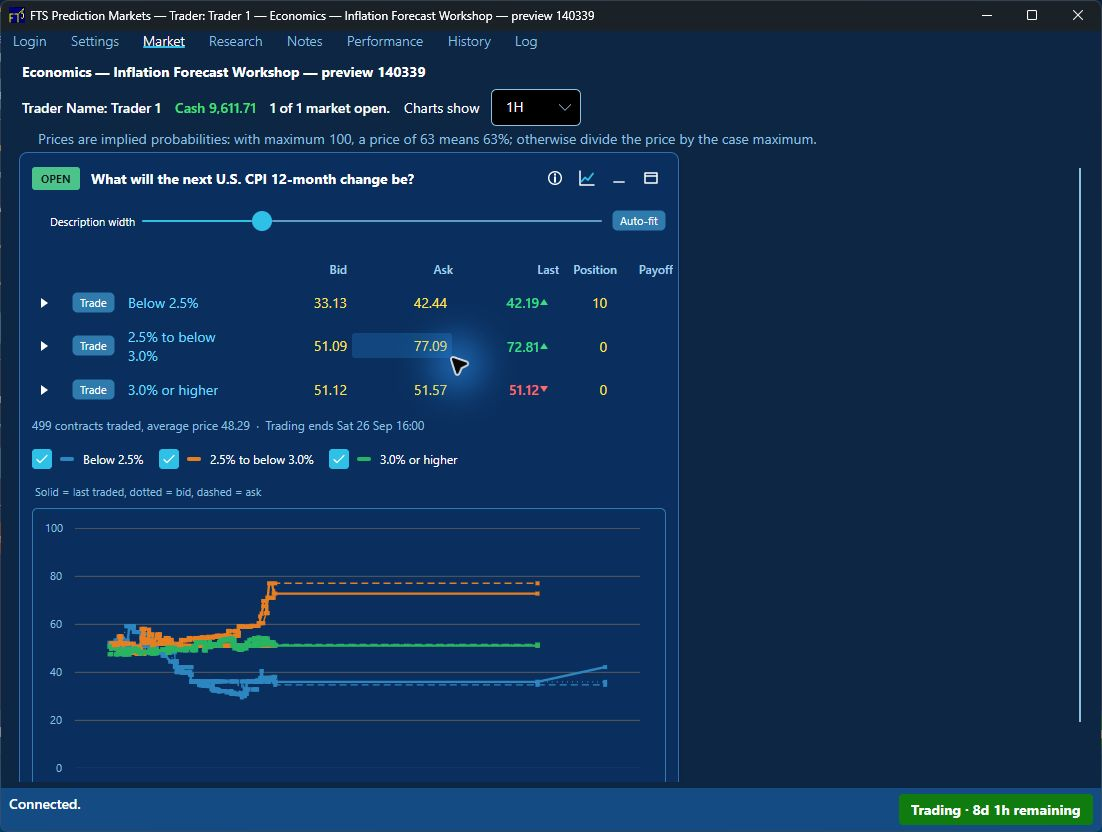Click the 3.0% or higher outcome label

click(x=173, y=390)
